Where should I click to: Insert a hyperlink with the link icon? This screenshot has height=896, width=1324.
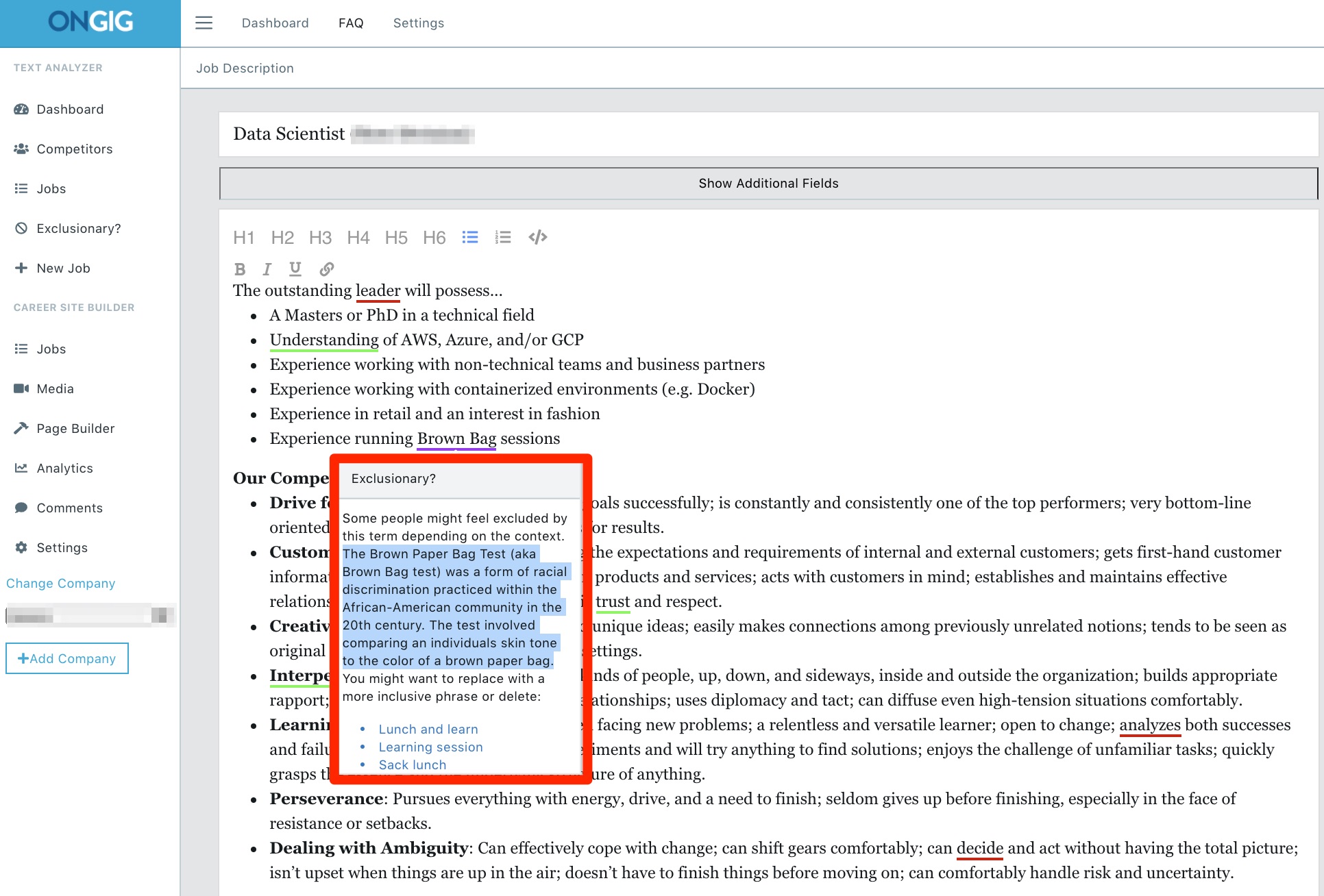coord(327,269)
